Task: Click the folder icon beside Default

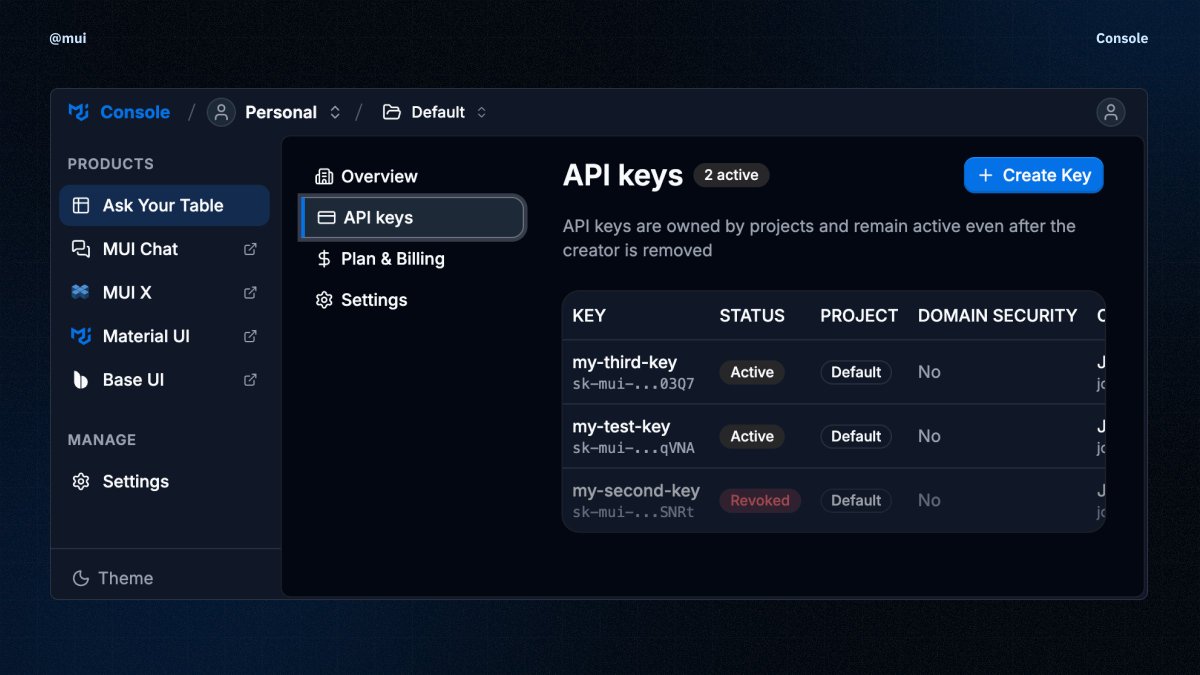Action: [x=392, y=112]
